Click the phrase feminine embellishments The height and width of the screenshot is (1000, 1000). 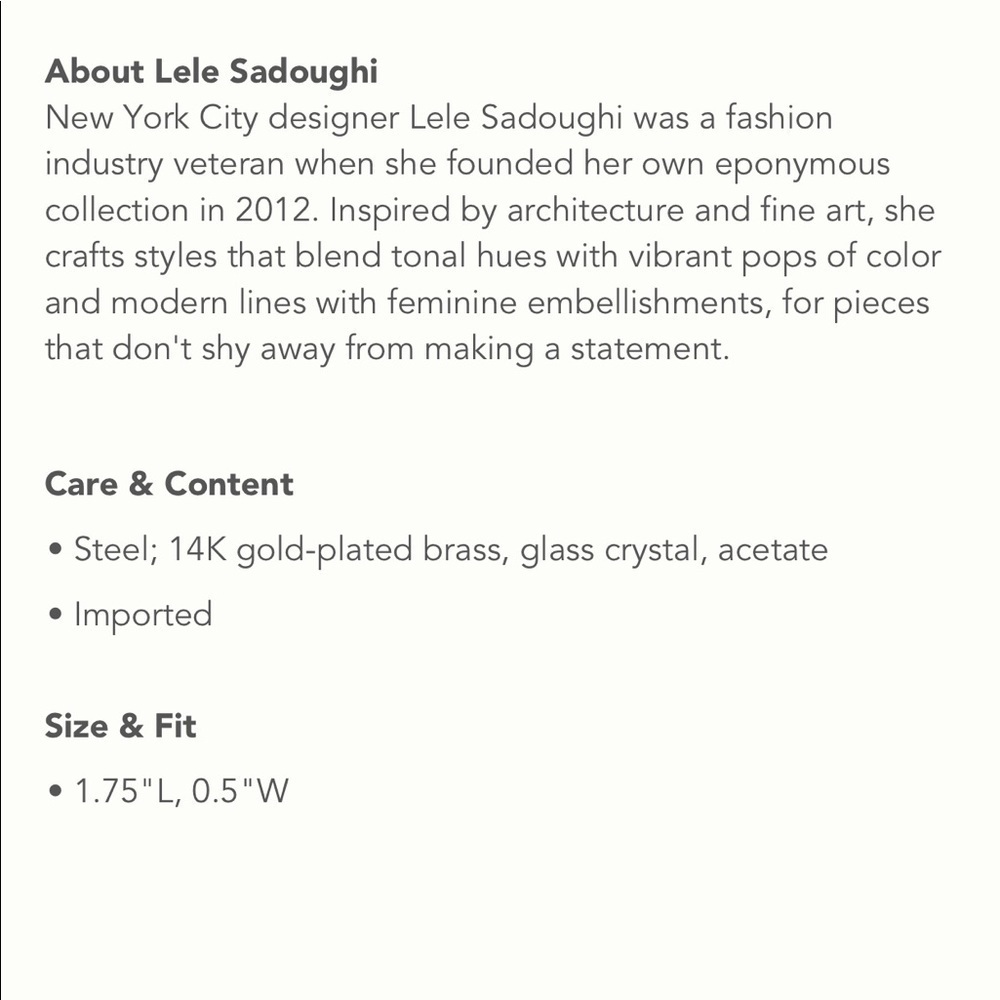click(575, 302)
